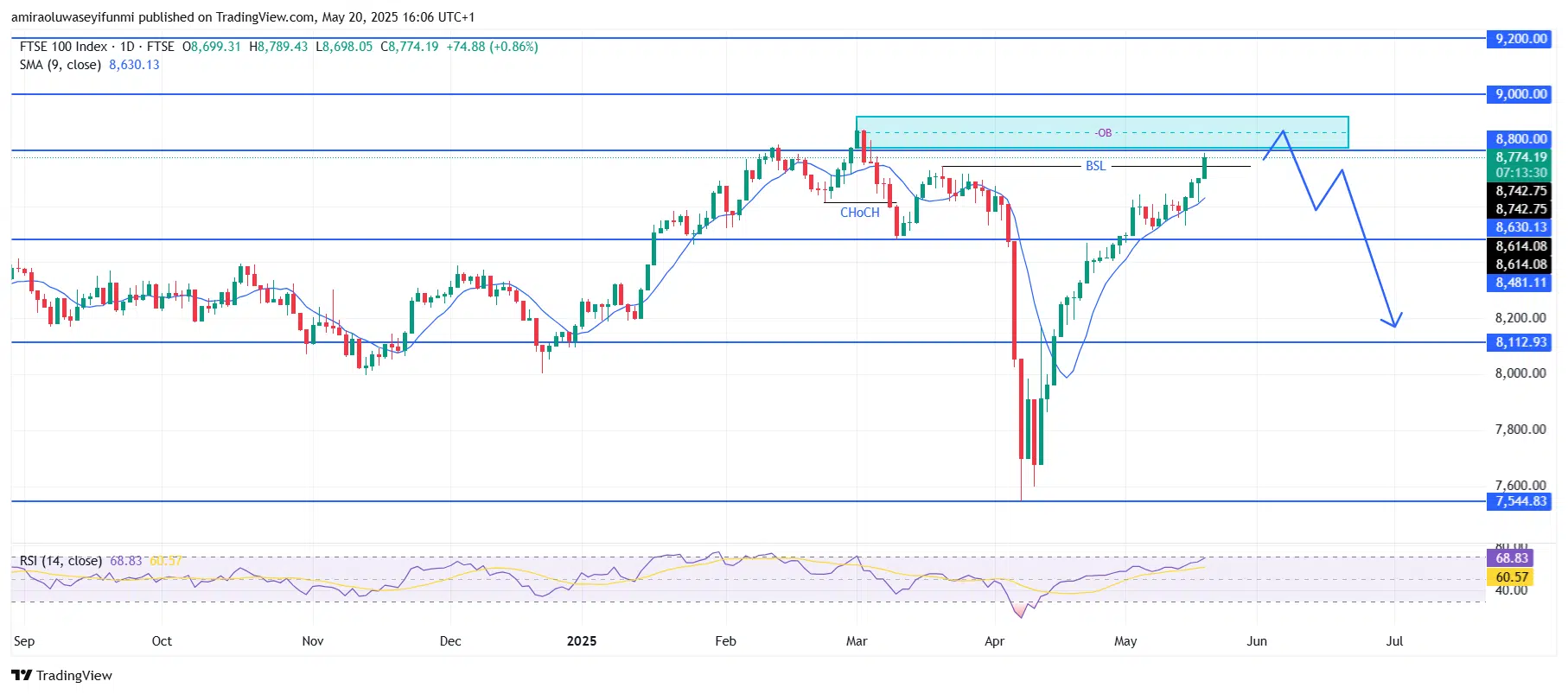Click the 8,112.93 support level label
The height and width of the screenshot is (694, 1568).
coord(1520,342)
